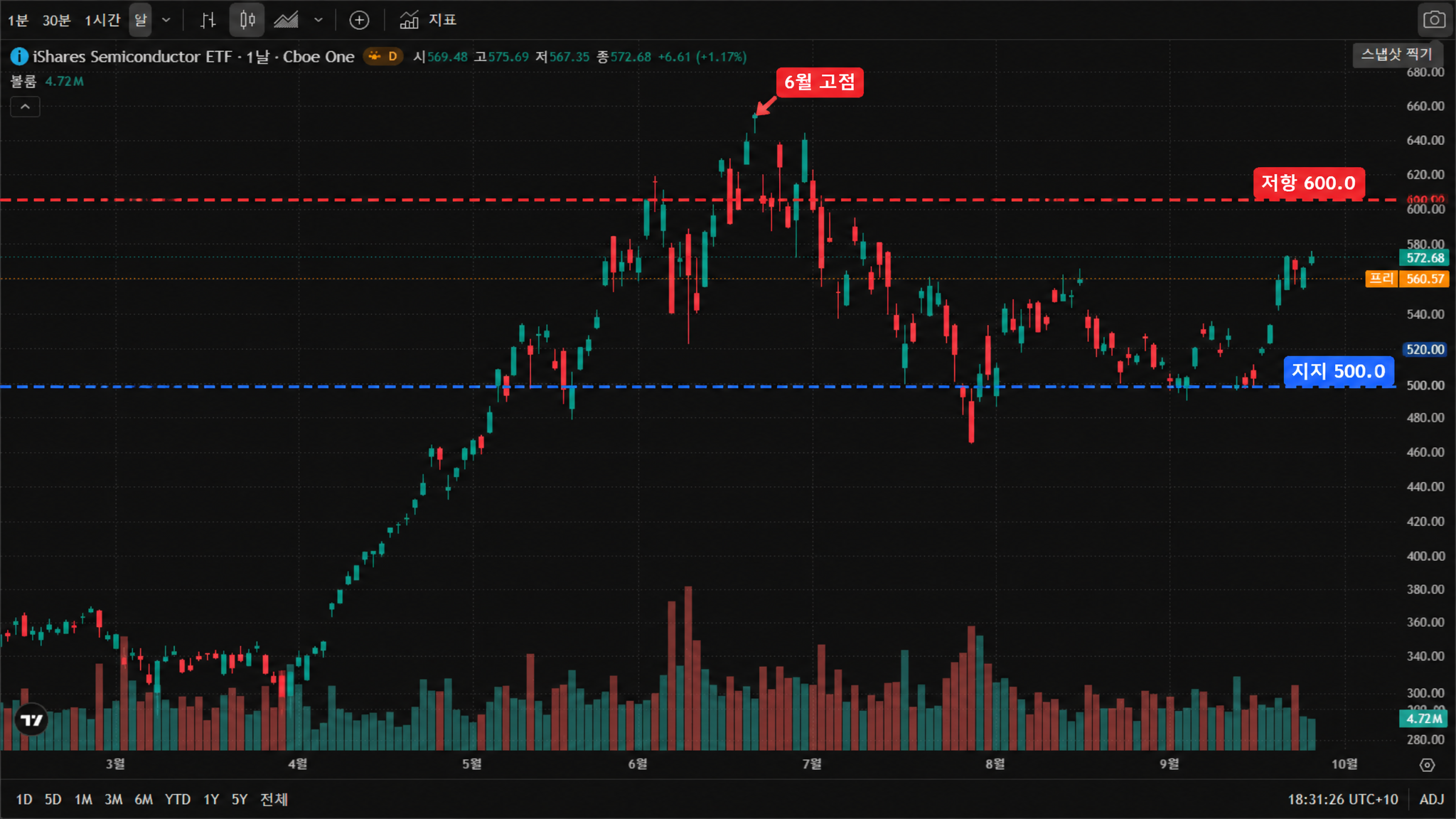This screenshot has width=1456, height=819.
Task: Set the range to 5Y
Action: point(240,799)
